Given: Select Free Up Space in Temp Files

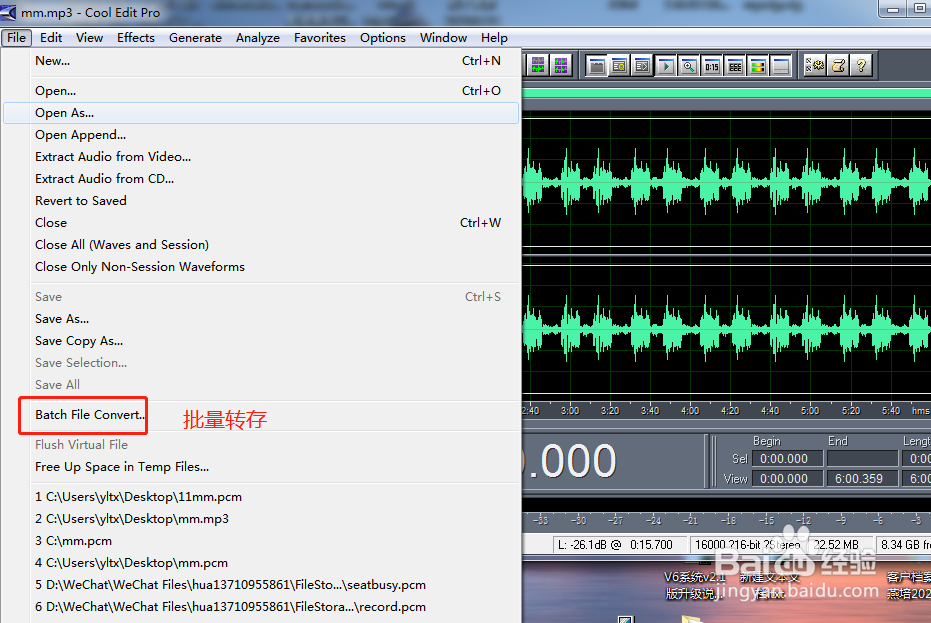Looking at the screenshot, I should 122,466.
